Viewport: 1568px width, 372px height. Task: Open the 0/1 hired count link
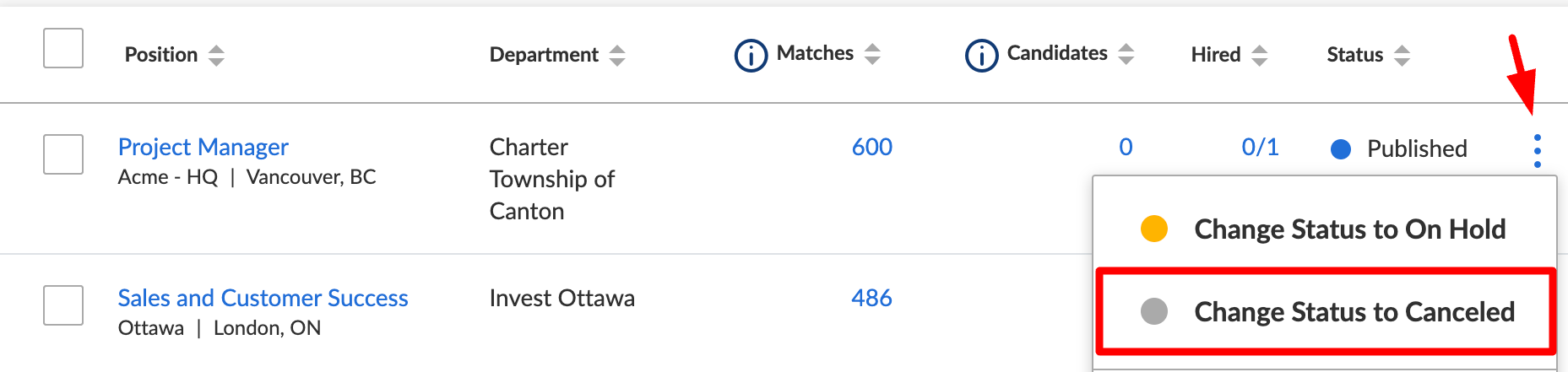point(1260,148)
